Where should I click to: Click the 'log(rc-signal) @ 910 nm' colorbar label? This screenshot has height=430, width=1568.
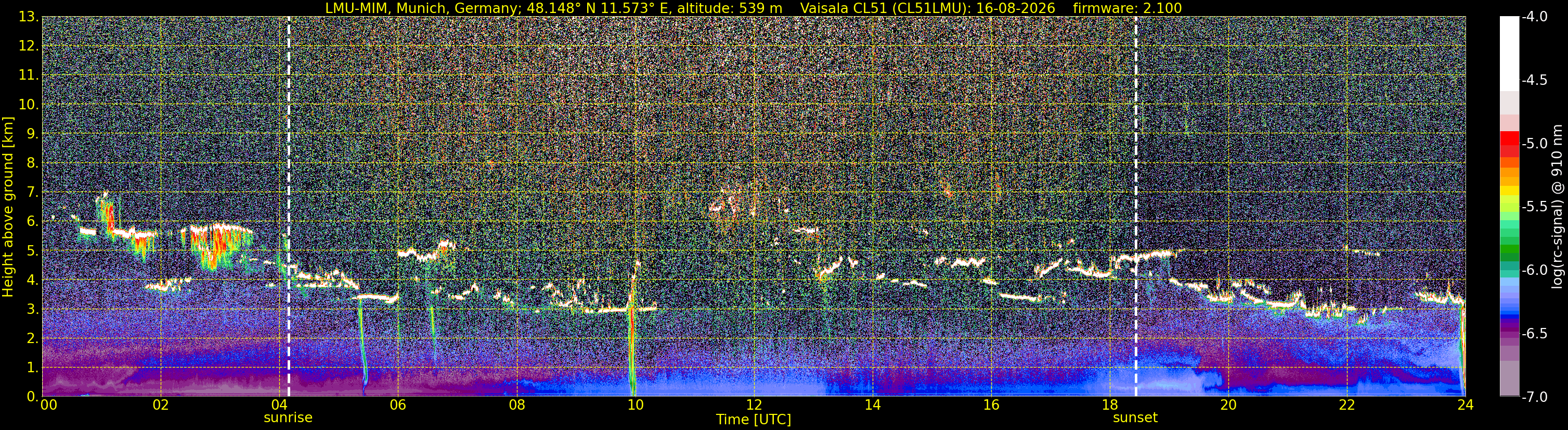click(1558, 207)
